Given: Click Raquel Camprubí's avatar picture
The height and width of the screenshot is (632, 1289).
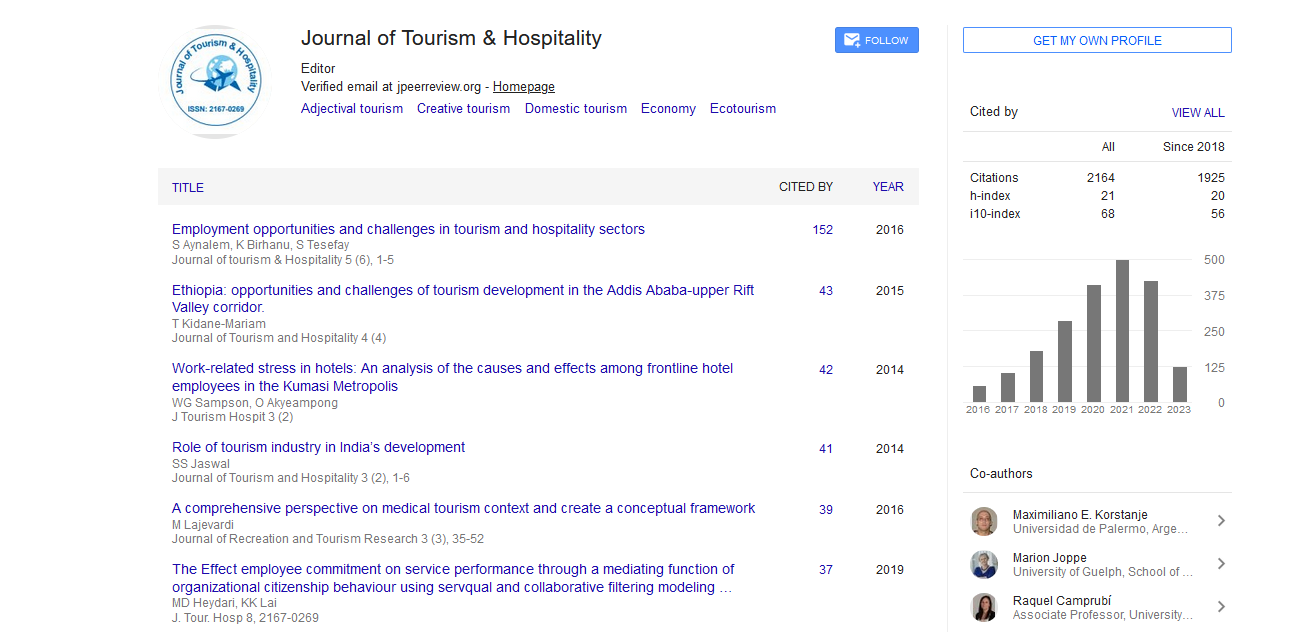Looking at the screenshot, I should 984,607.
